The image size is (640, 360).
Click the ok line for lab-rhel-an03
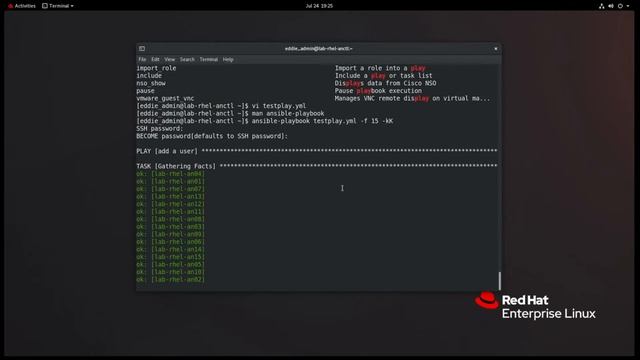pyautogui.click(x=171, y=227)
